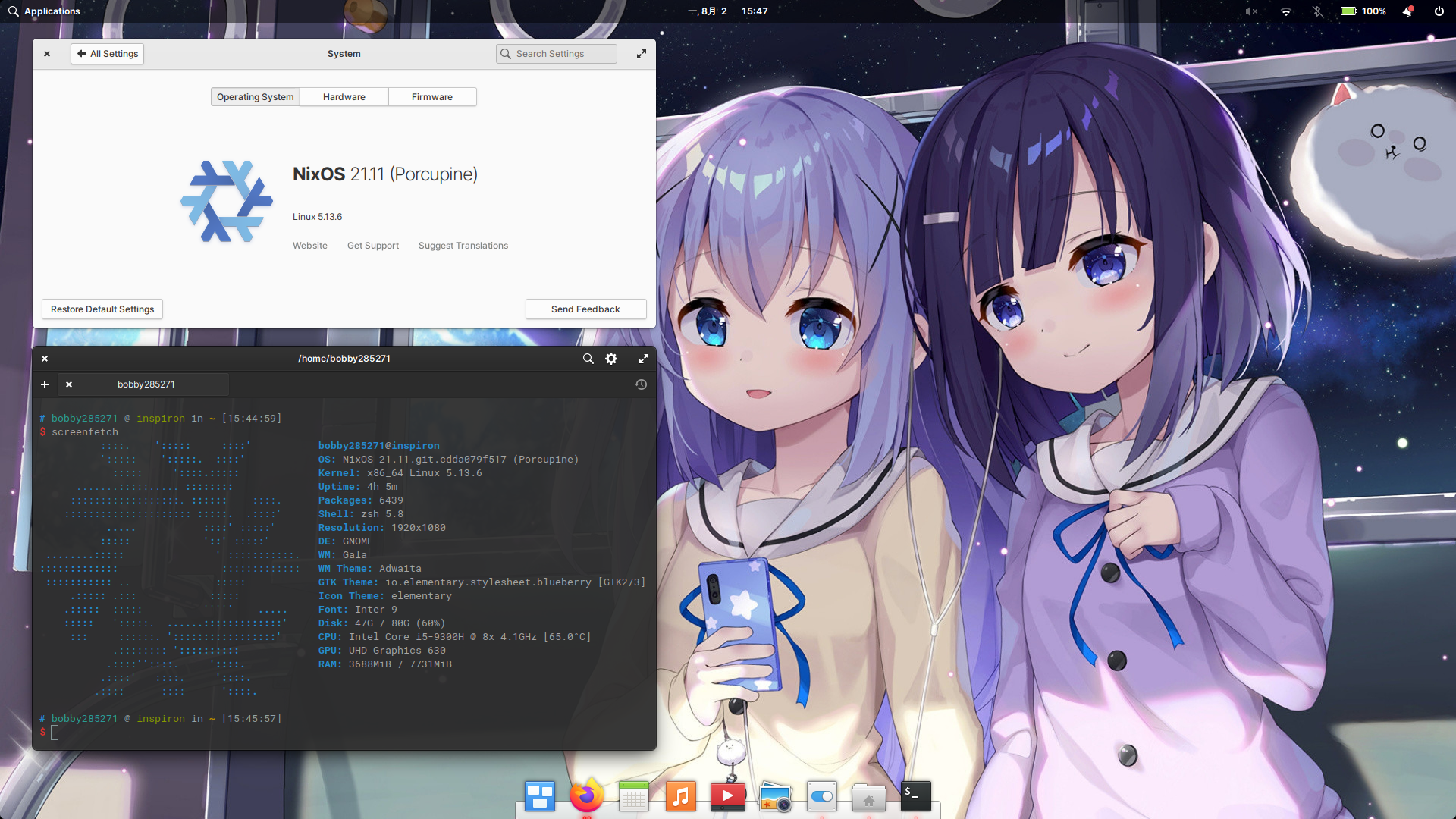This screenshot has height=819, width=1456.
Task: Launch the Music app in dock
Action: (x=680, y=796)
